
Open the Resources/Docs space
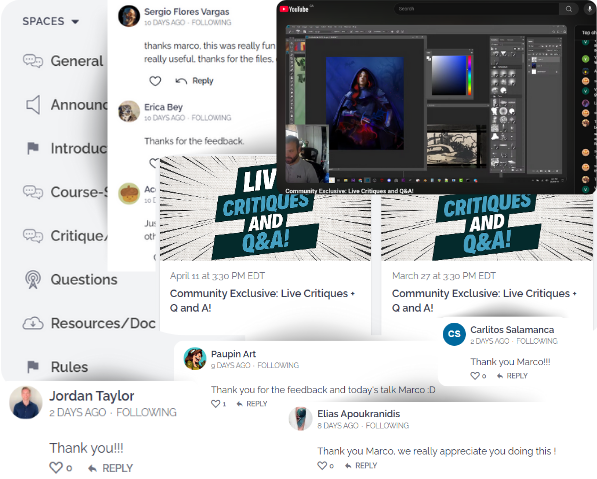pyautogui.click(x=103, y=323)
